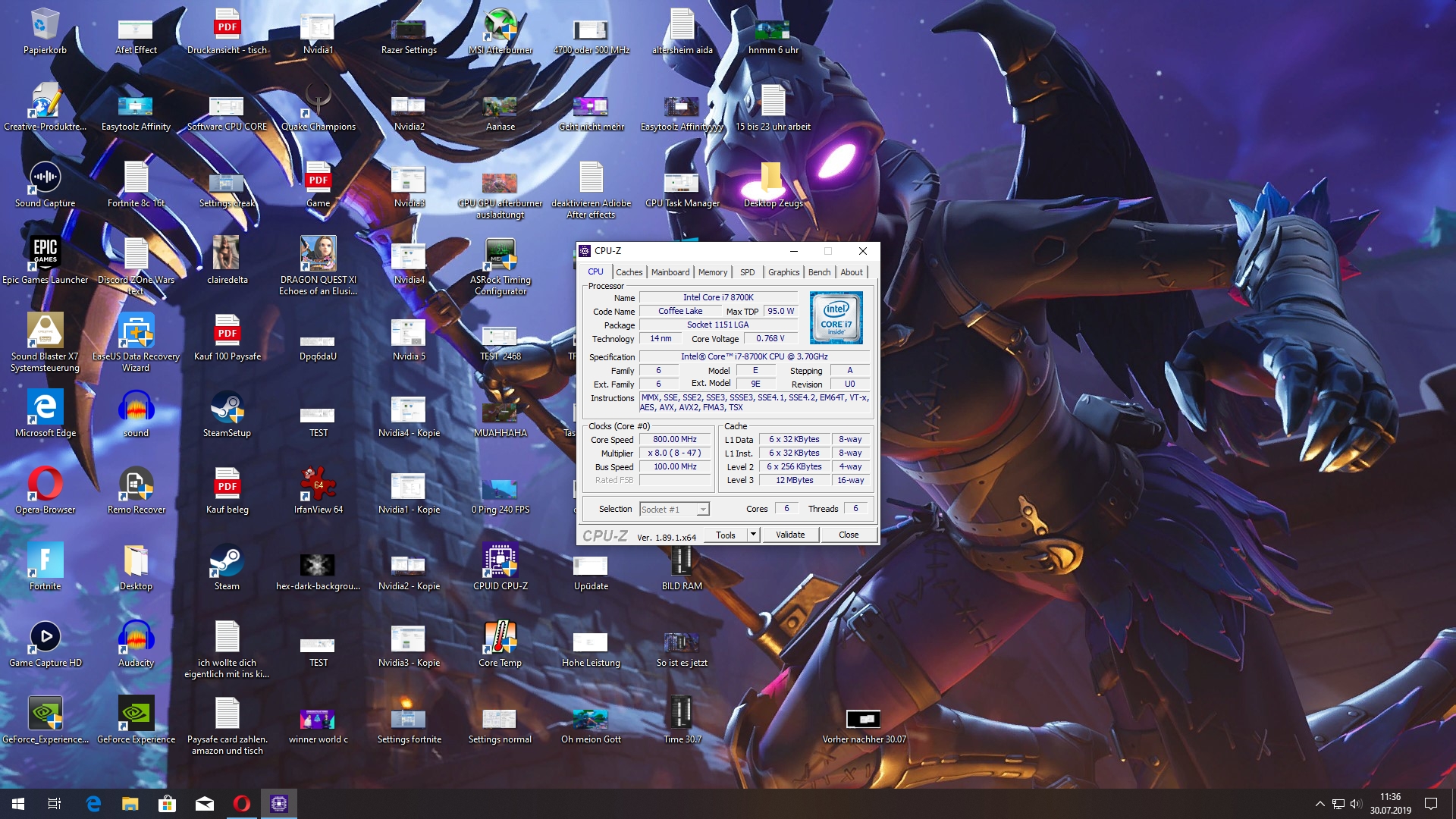Show hidden system tray icons chevron
This screenshot has height=819, width=1456.
point(1319,804)
